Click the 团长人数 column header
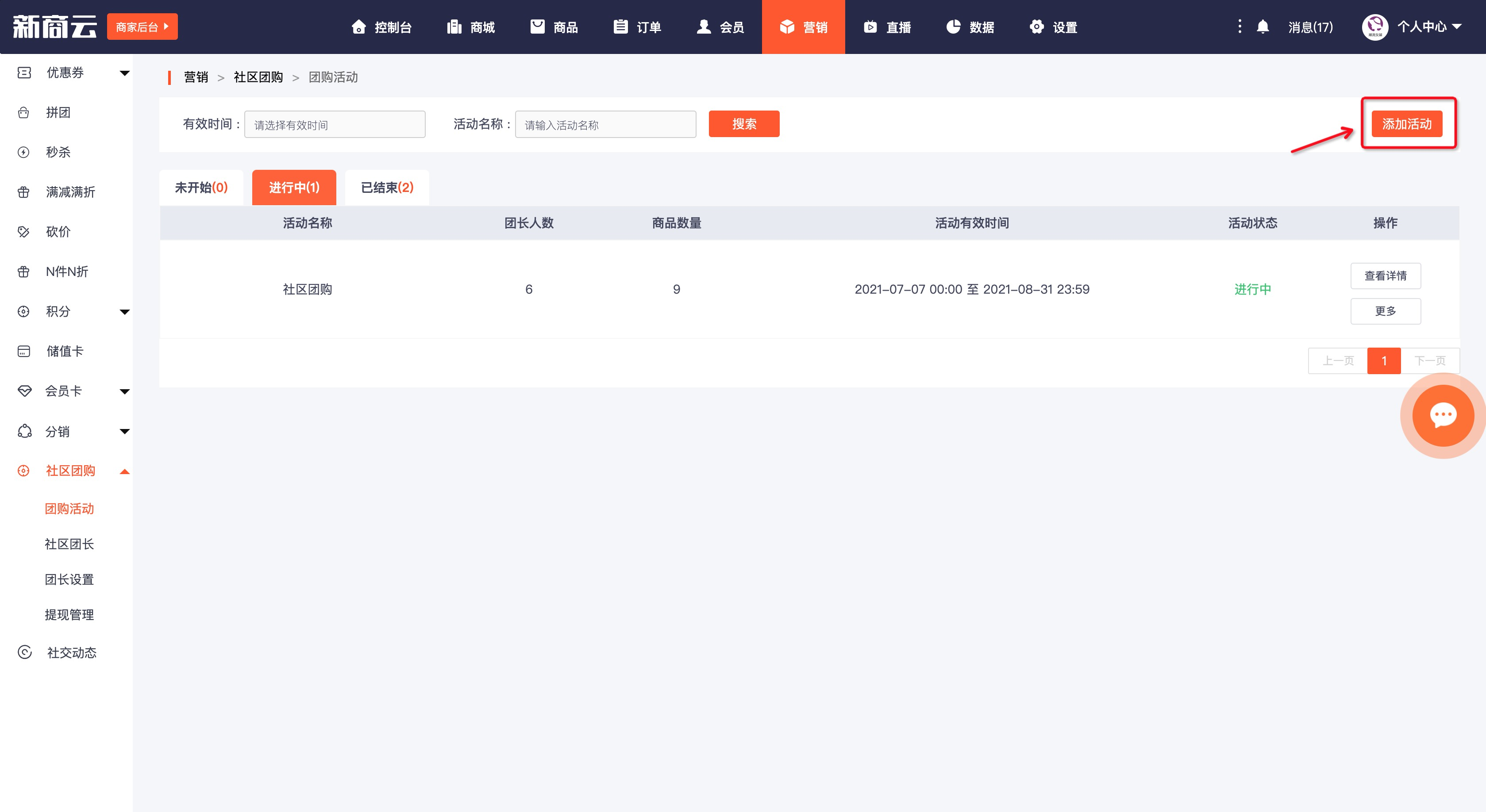This screenshot has height=812, width=1486. coord(529,222)
